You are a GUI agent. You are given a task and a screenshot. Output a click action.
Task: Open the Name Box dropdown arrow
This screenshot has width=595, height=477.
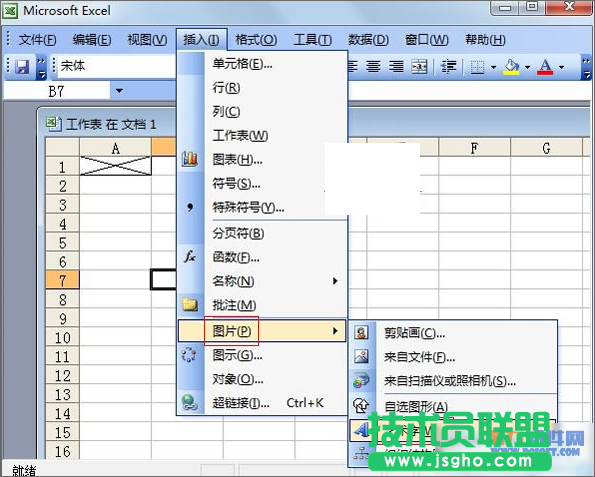119,91
